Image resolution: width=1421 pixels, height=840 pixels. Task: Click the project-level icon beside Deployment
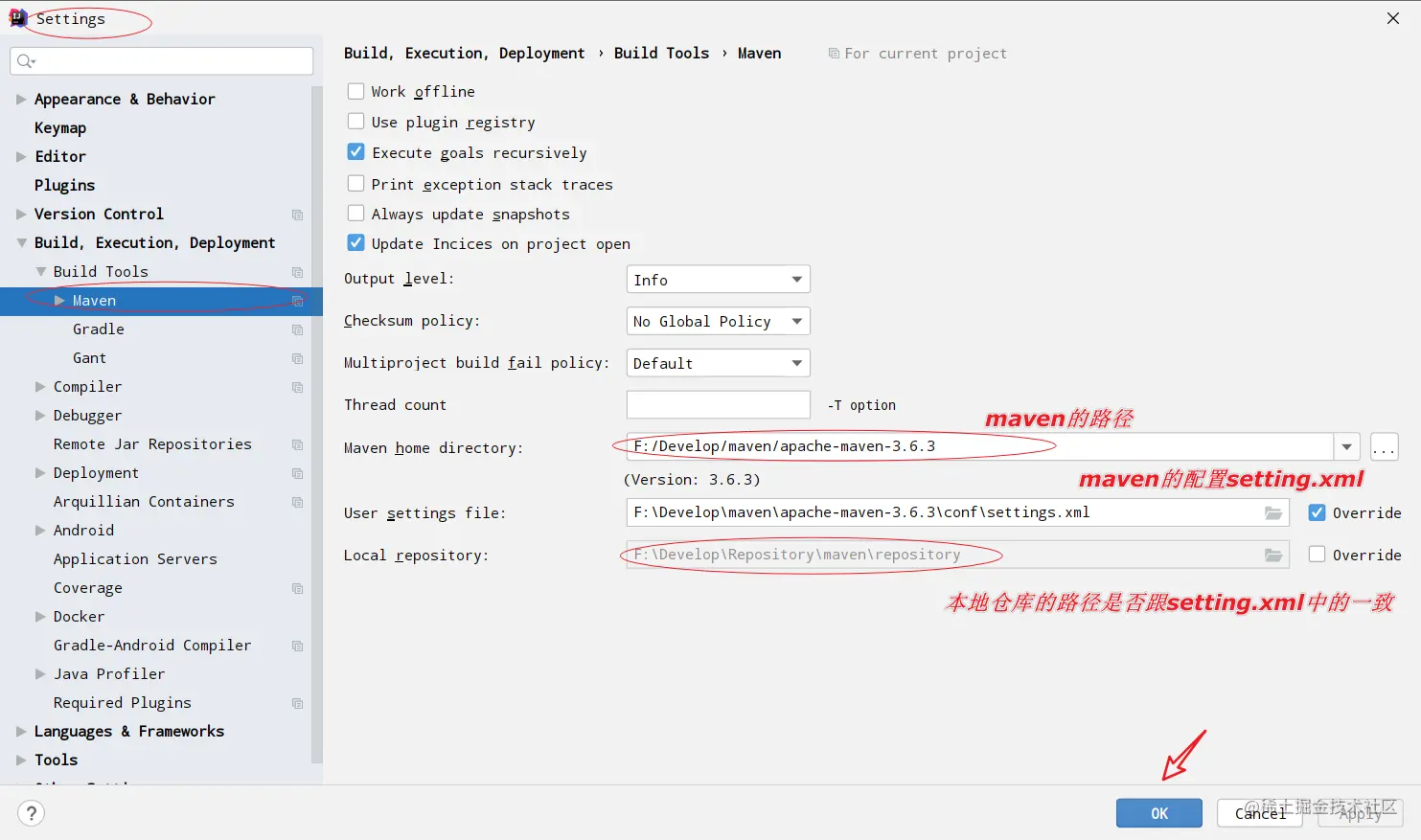pos(297,473)
